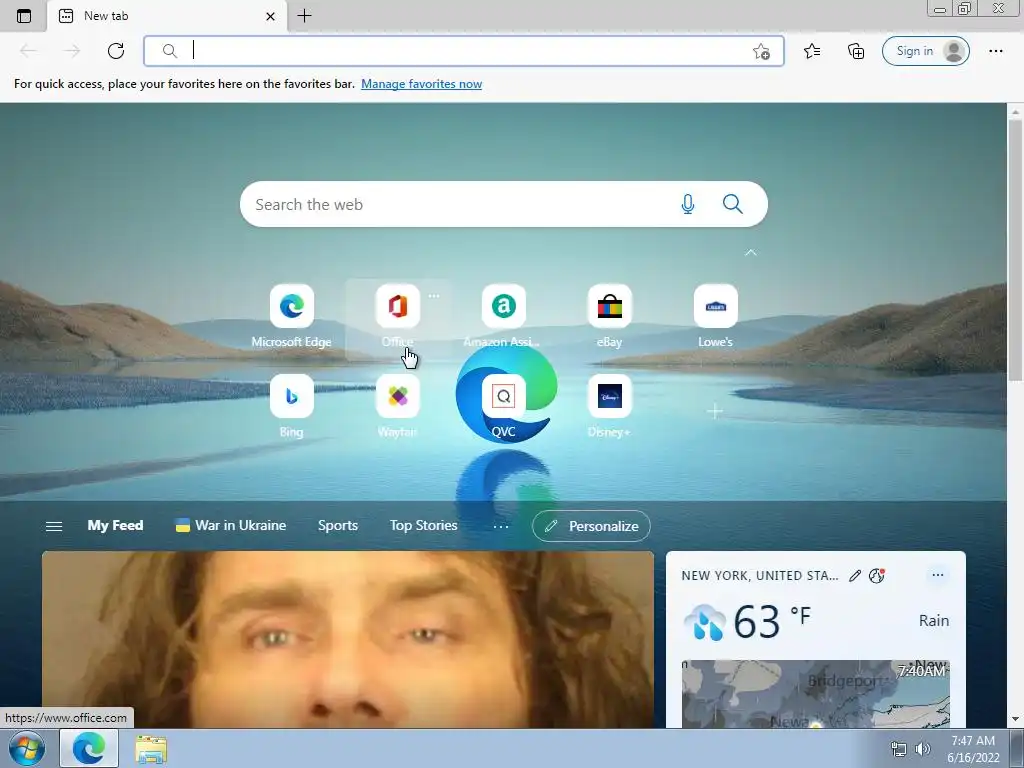Open the Collections icon

(856, 51)
